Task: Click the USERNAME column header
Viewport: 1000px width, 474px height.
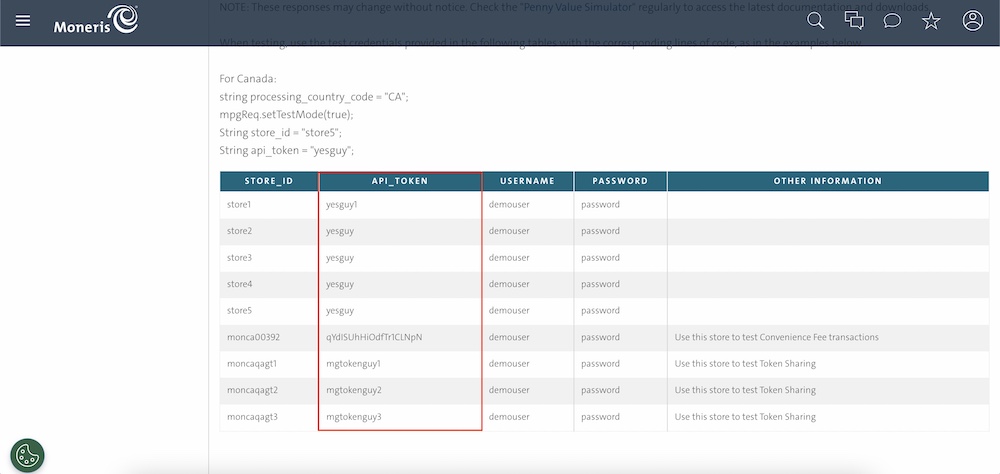Action: tap(527, 181)
